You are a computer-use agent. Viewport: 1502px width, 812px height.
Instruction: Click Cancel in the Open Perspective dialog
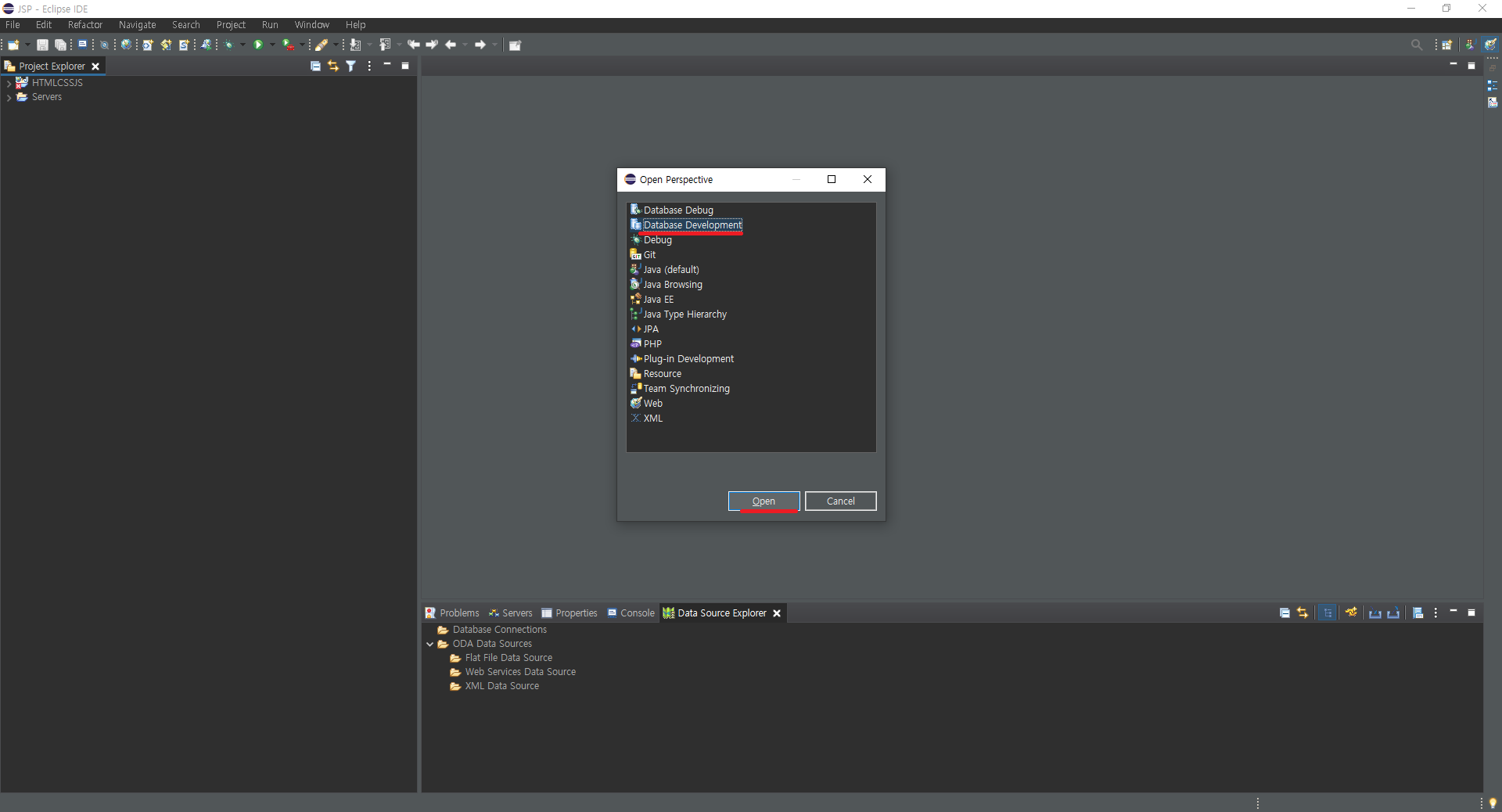tap(841, 501)
